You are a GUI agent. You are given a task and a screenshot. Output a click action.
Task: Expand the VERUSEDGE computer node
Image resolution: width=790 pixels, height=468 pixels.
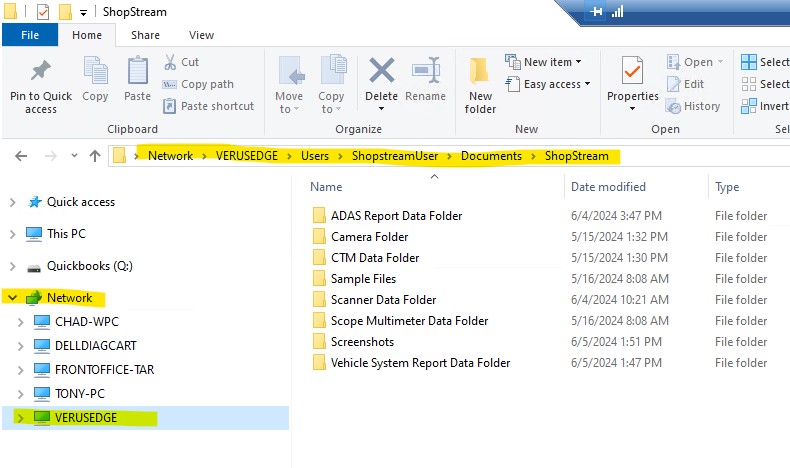(x=21, y=418)
